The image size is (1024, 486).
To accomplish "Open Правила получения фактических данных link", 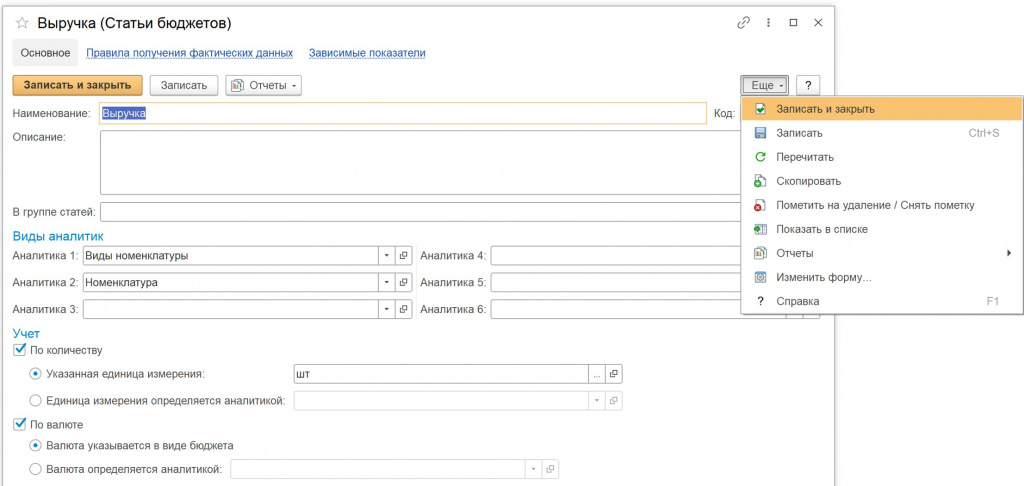I will [190, 53].
